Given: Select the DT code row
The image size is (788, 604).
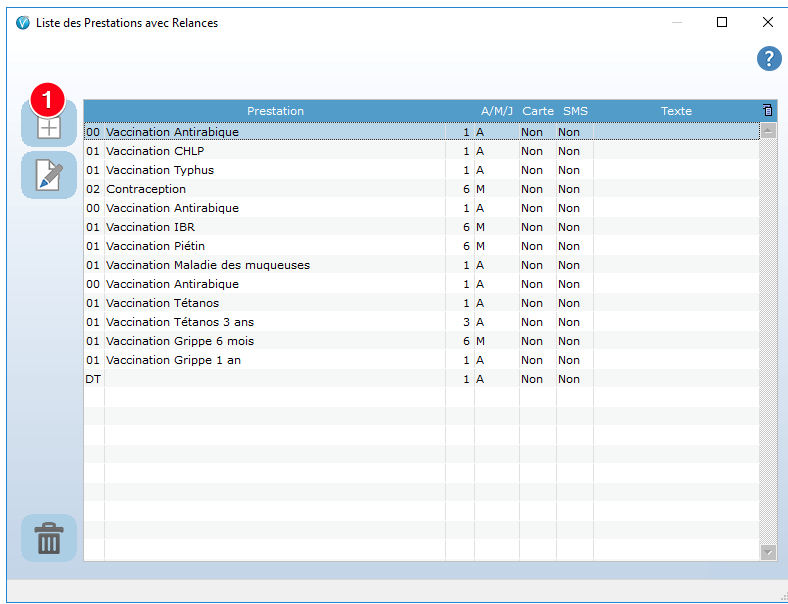Looking at the screenshot, I should click(422, 379).
